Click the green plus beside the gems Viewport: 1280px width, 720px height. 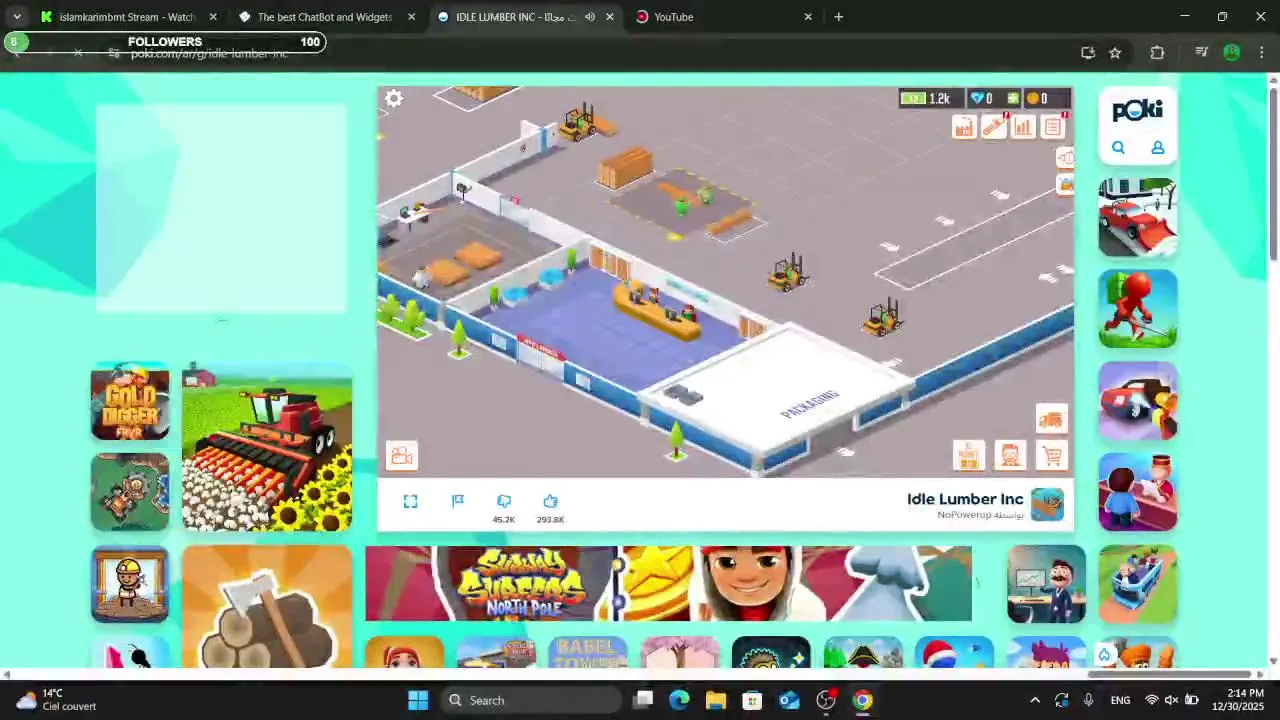(1013, 98)
